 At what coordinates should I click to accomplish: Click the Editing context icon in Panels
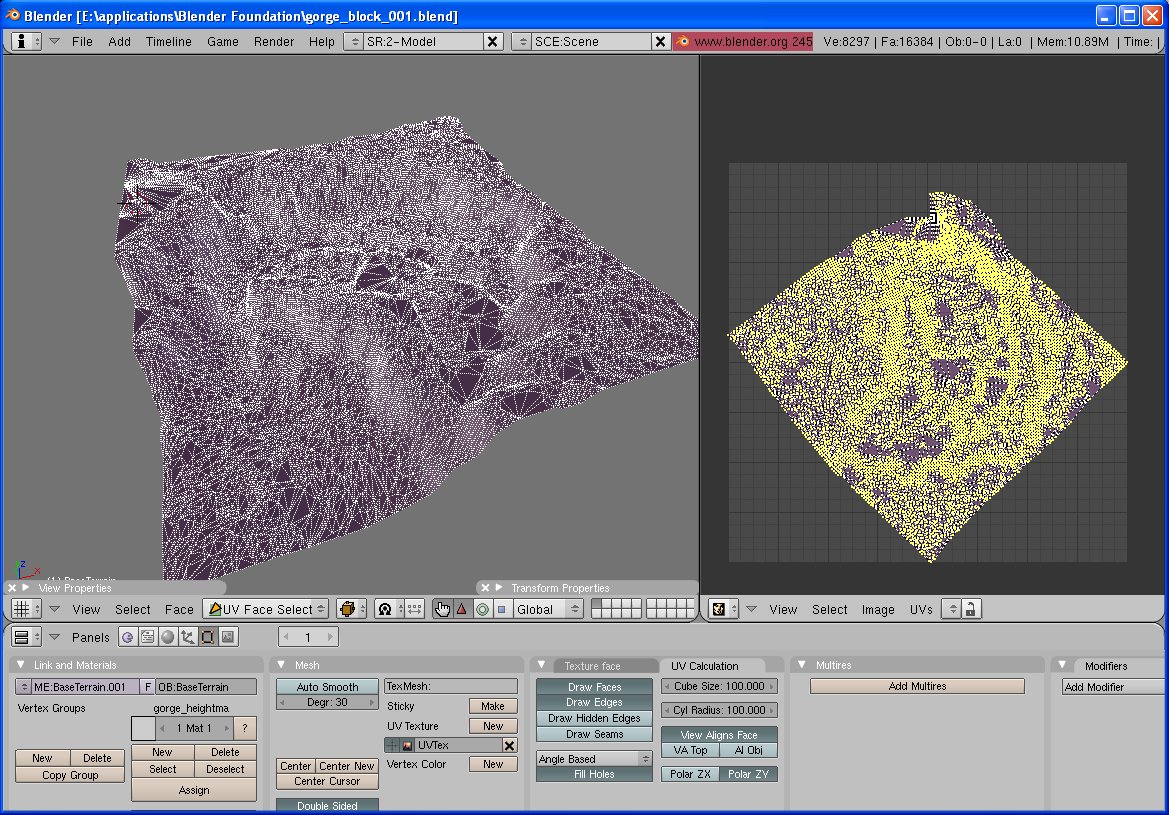tap(208, 637)
